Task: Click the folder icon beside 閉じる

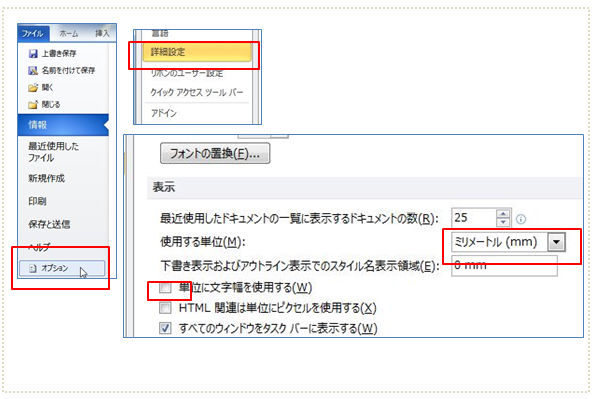Action: 33,104
